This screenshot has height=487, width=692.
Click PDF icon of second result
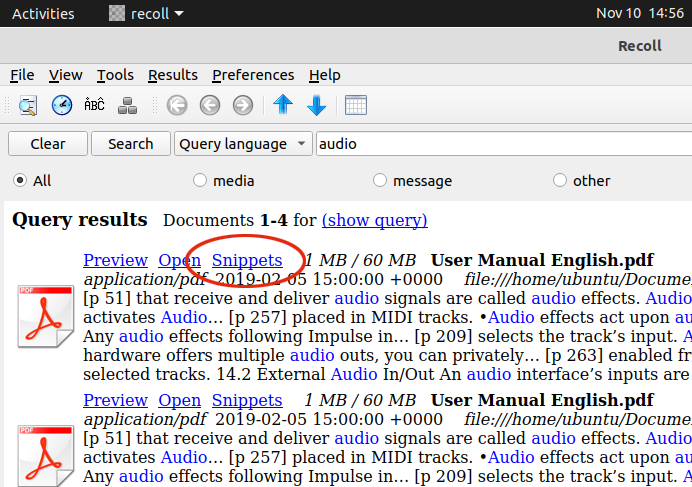tap(45, 456)
